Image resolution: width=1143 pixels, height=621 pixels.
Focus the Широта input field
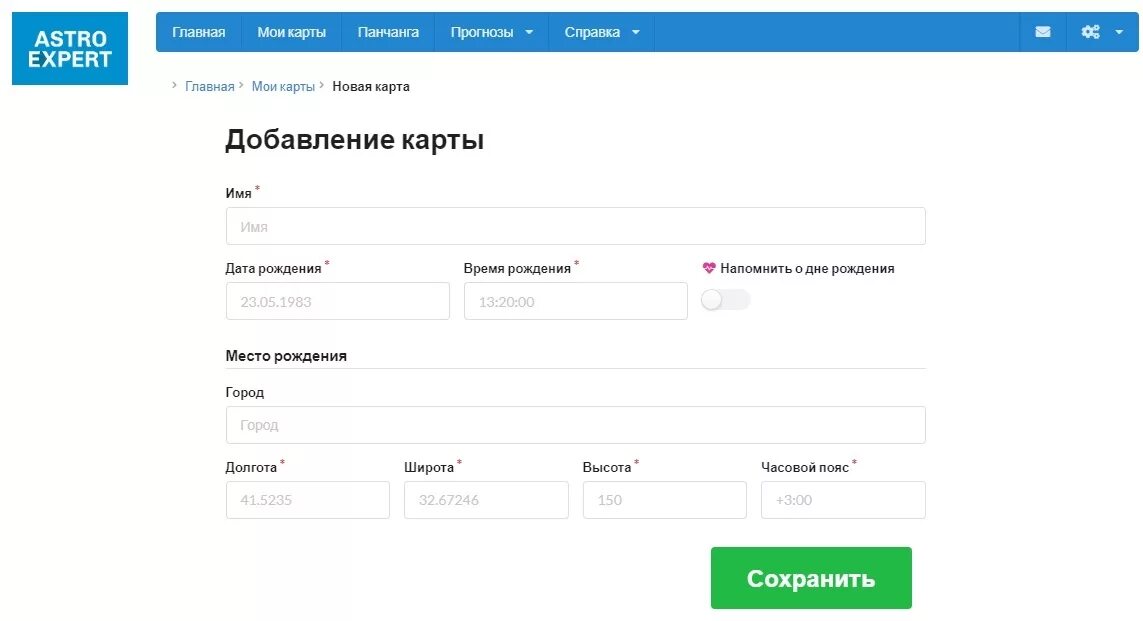tap(486, 500)
